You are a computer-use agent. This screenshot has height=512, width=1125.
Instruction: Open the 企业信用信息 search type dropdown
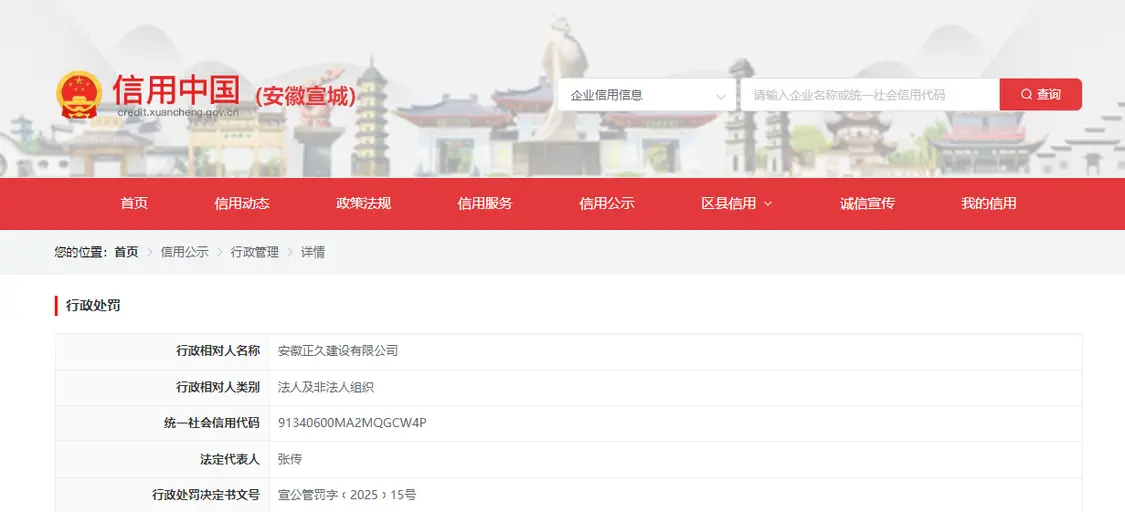coord(647,95)
